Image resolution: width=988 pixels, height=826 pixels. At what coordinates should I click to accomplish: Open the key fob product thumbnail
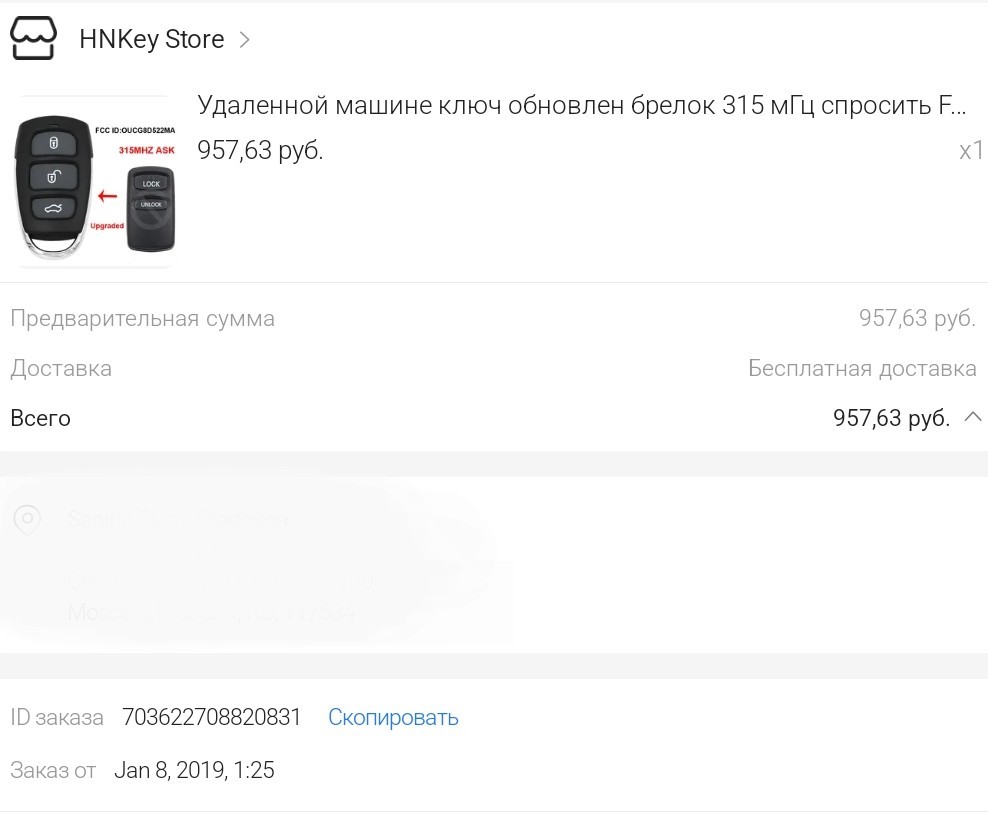tap(95, 183)
